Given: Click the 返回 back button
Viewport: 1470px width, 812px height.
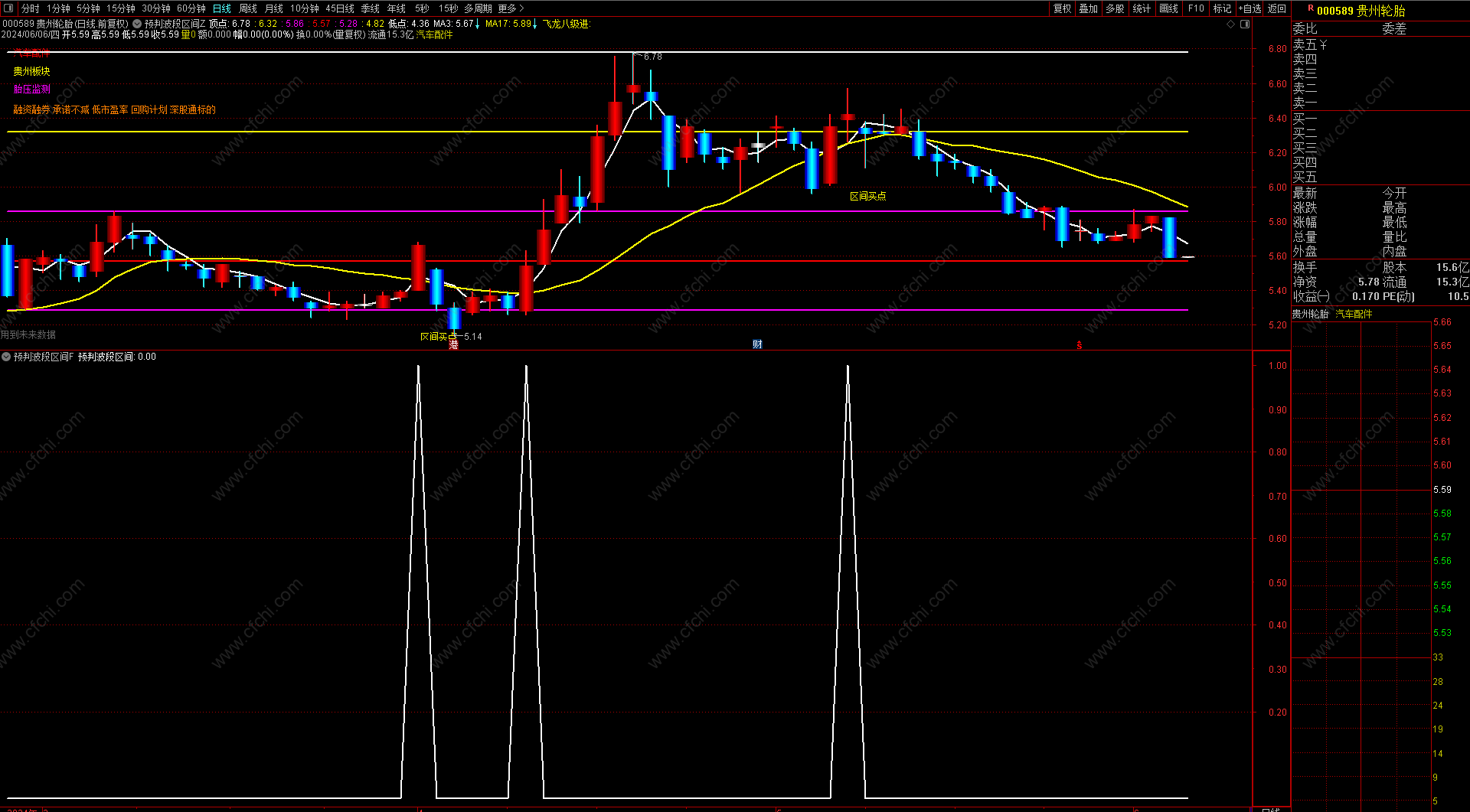Looking at the screenshot, I should coord(1277,8).
